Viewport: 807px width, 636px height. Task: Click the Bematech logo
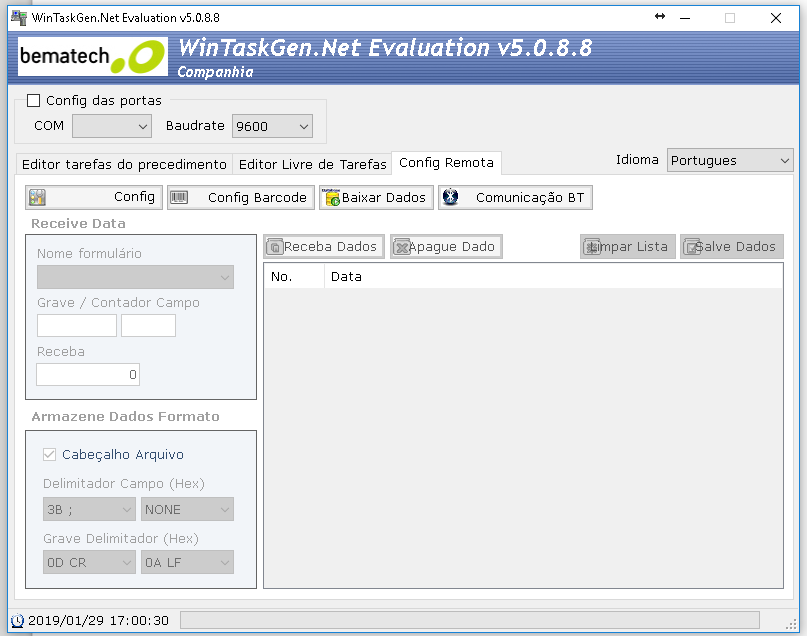(x=93, y=57)
